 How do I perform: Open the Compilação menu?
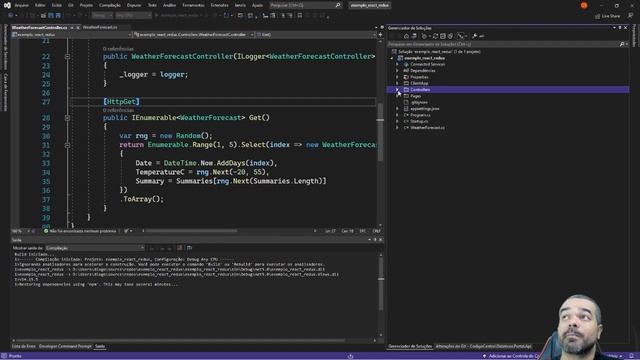point(110,5)
